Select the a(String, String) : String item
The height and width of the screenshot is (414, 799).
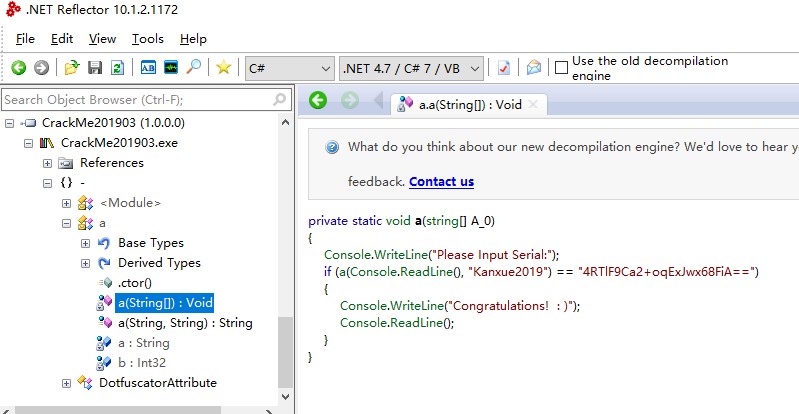pos(185,323)
